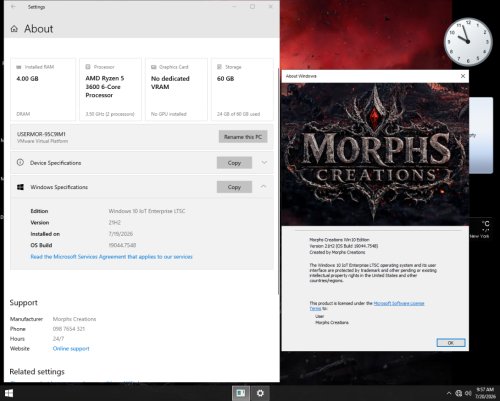Collapse the Windows Specifications section
Screen dimensions: 500x401
pos(264,187)
